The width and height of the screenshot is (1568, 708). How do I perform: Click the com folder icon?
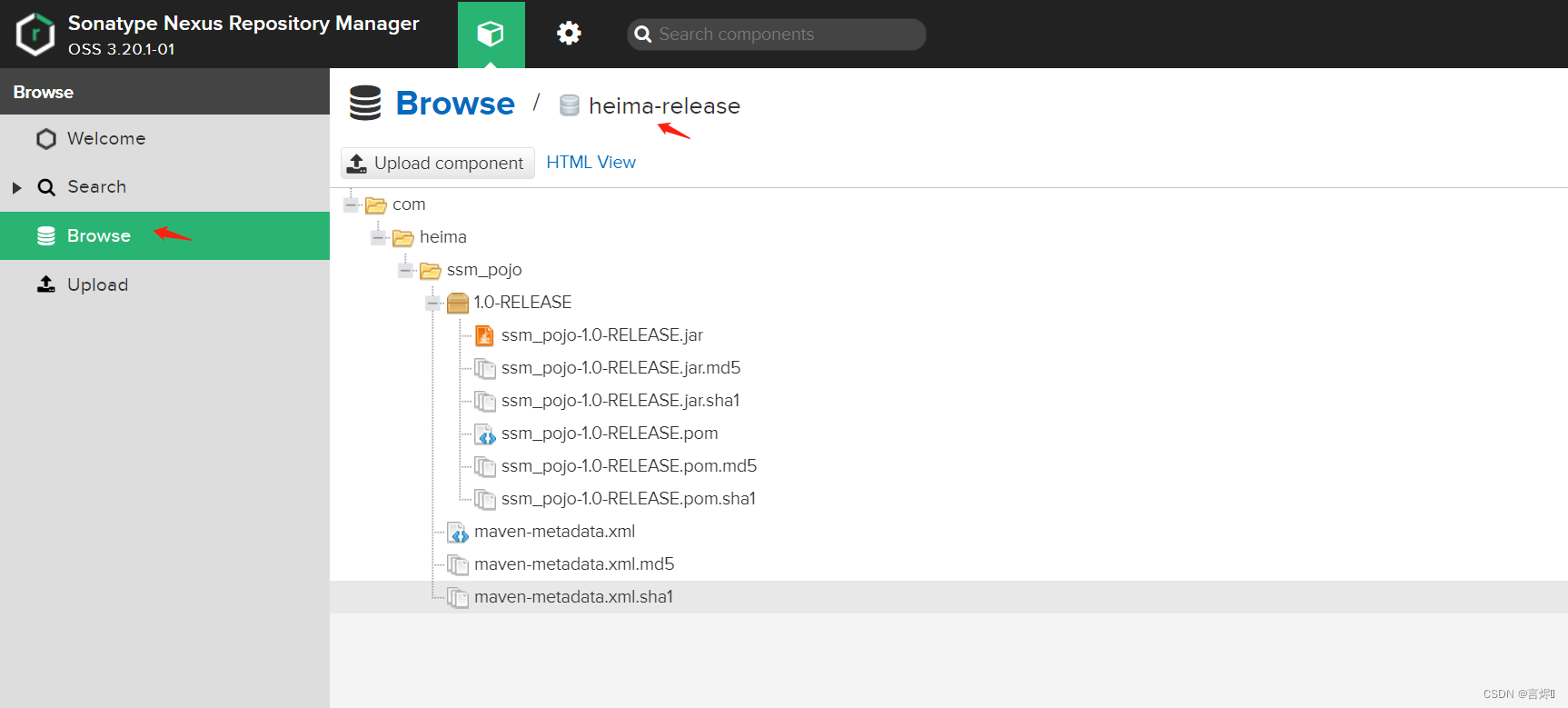click(x=376, y=205)
